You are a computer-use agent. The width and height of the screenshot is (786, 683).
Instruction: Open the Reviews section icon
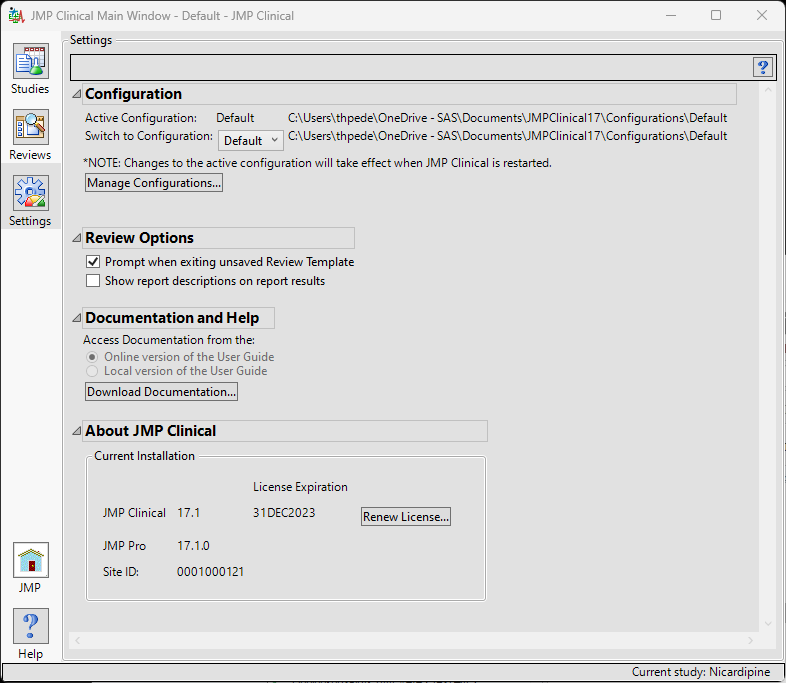[x=31, y=127]
